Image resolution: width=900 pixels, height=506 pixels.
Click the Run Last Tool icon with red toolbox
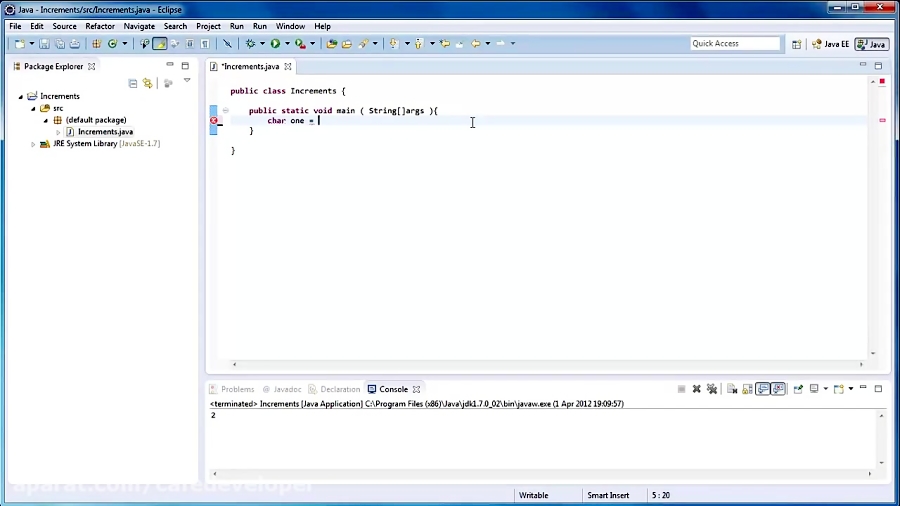click(300, 44)
